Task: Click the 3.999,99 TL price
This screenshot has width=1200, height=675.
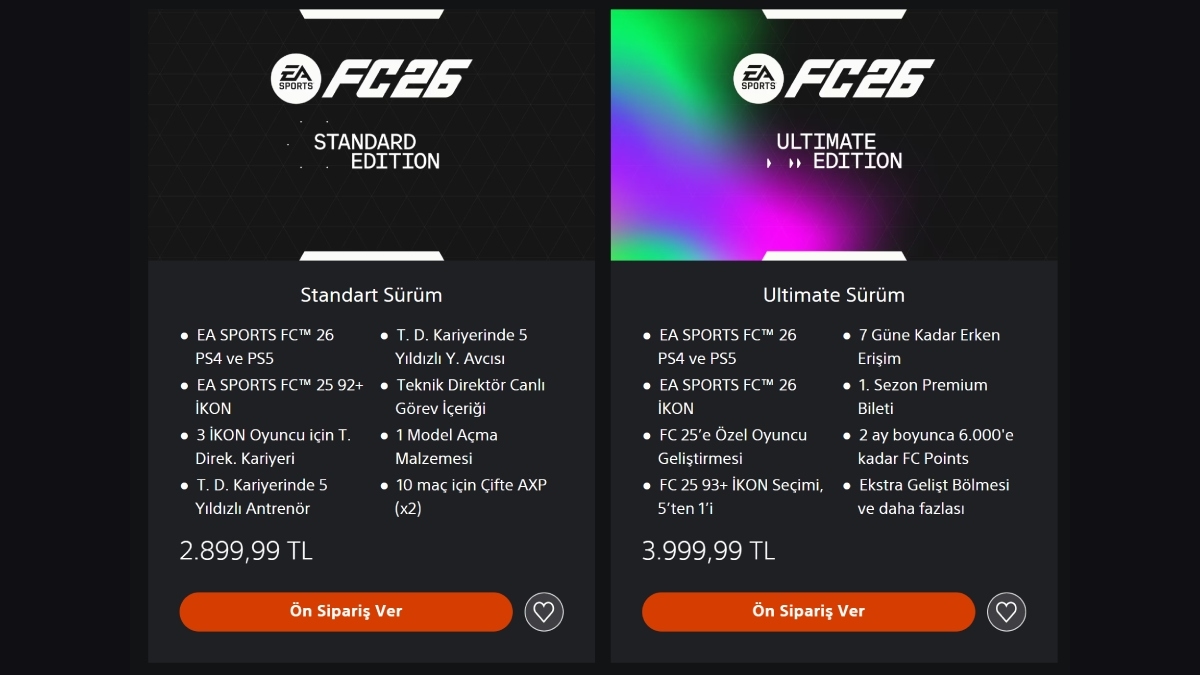Action: click(708, 551)
